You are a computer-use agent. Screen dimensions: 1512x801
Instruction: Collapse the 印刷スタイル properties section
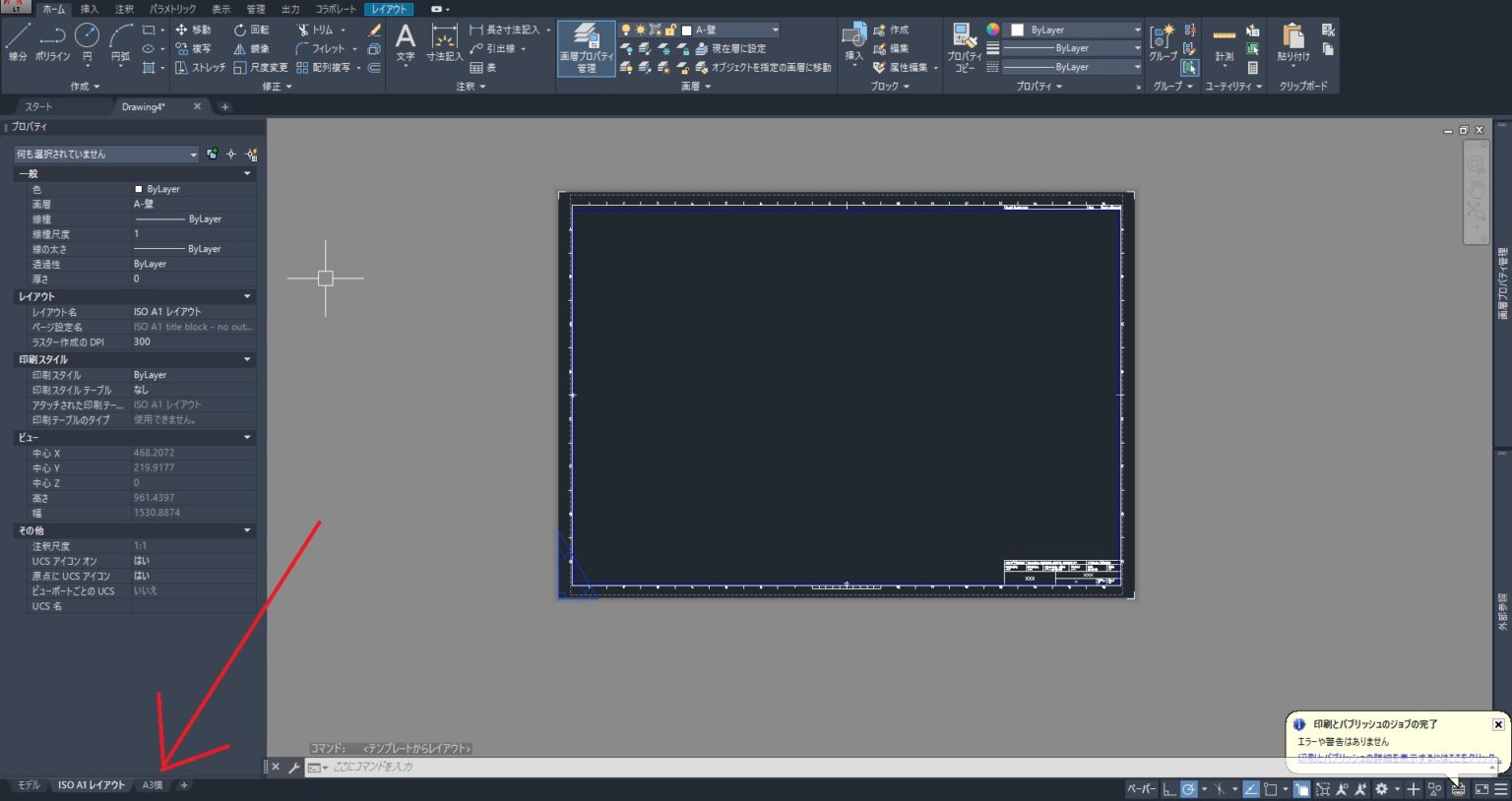coord(247,359)
